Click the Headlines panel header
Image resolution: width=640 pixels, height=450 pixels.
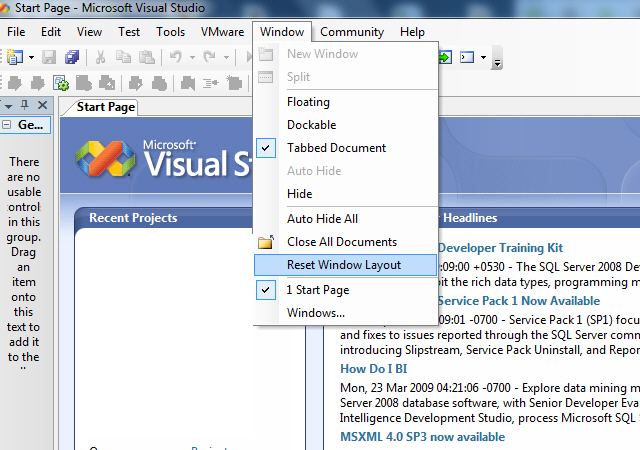470,218
